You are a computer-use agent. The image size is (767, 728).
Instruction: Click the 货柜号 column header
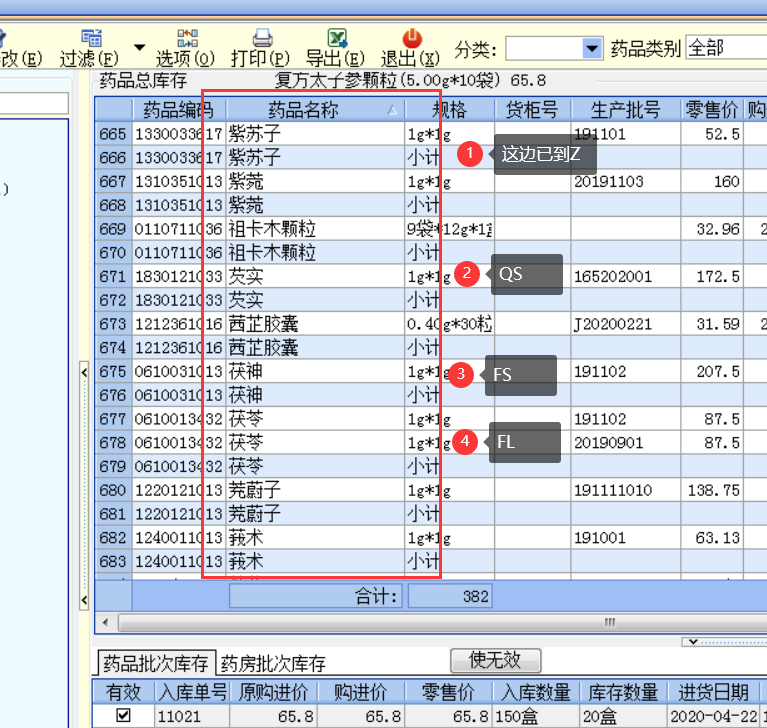[532, 110]
